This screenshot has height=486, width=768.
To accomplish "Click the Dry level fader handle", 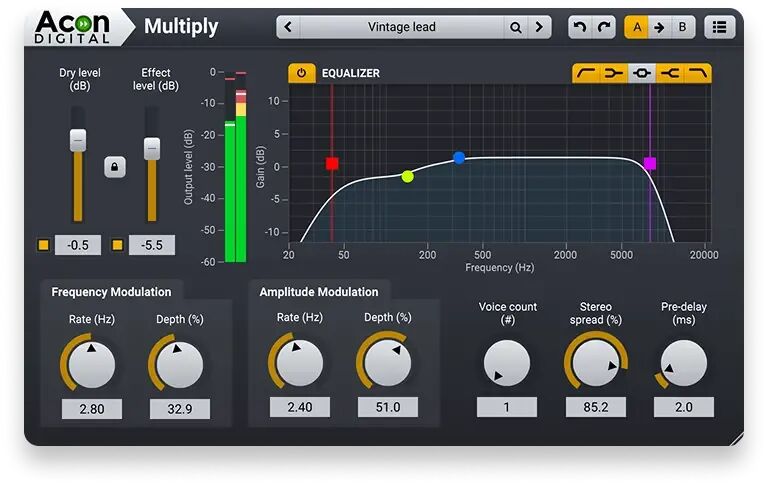I will 77,140.
